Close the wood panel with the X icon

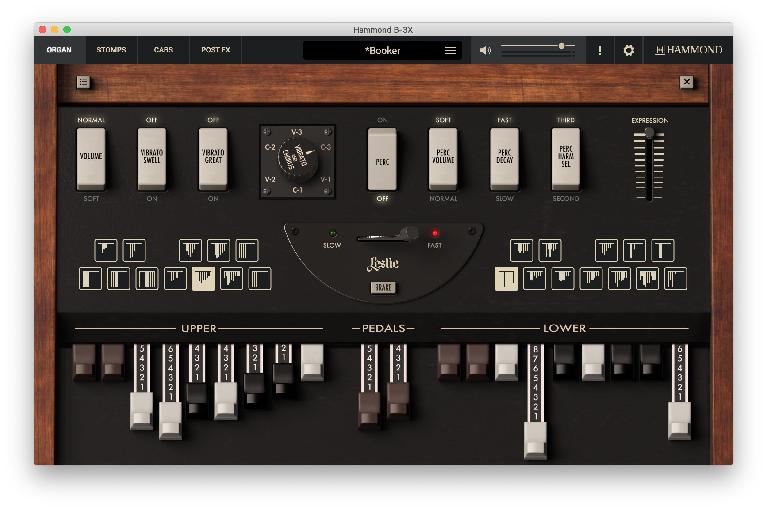point(687,82)
